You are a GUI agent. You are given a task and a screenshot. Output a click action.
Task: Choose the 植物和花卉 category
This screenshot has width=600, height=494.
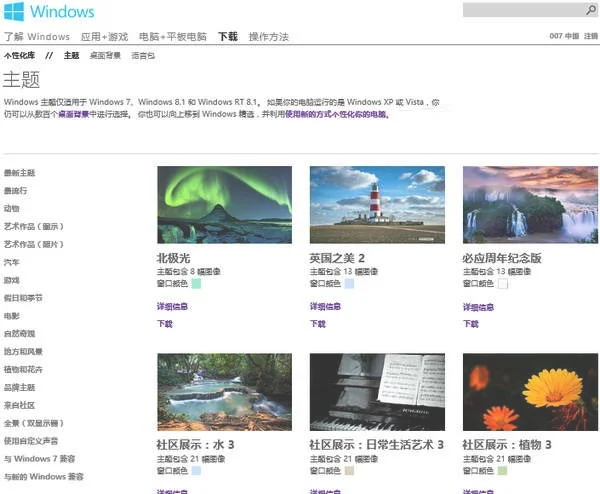click(x=23, y=369)
